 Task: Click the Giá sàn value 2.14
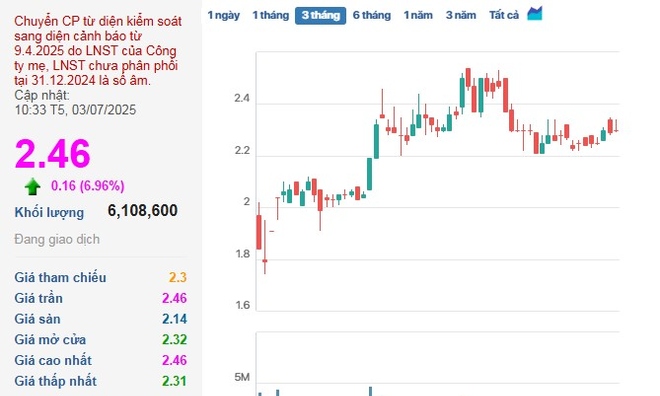pyautogui.click(x=174, y=319)
